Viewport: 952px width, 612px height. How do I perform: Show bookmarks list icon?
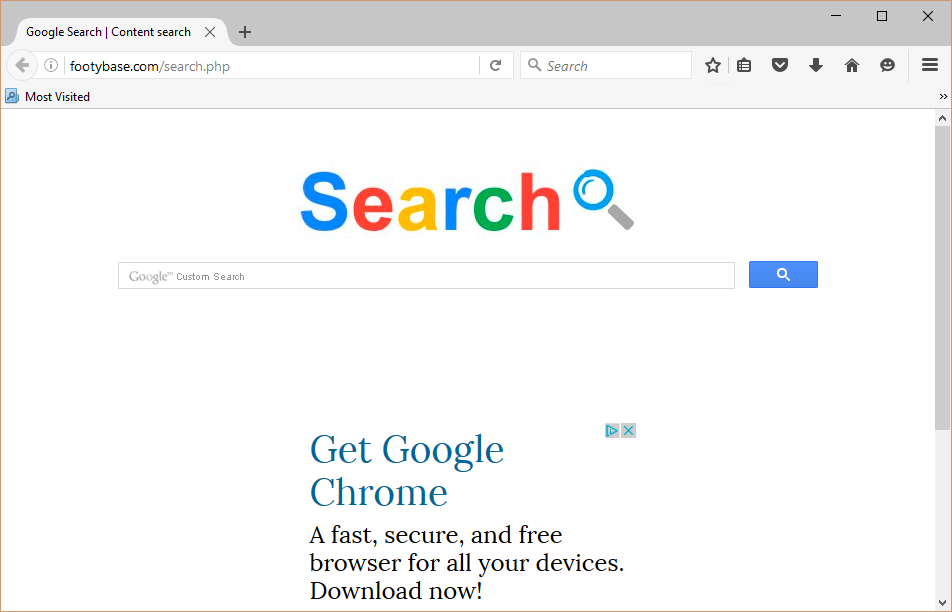click(x=744, y=66)
